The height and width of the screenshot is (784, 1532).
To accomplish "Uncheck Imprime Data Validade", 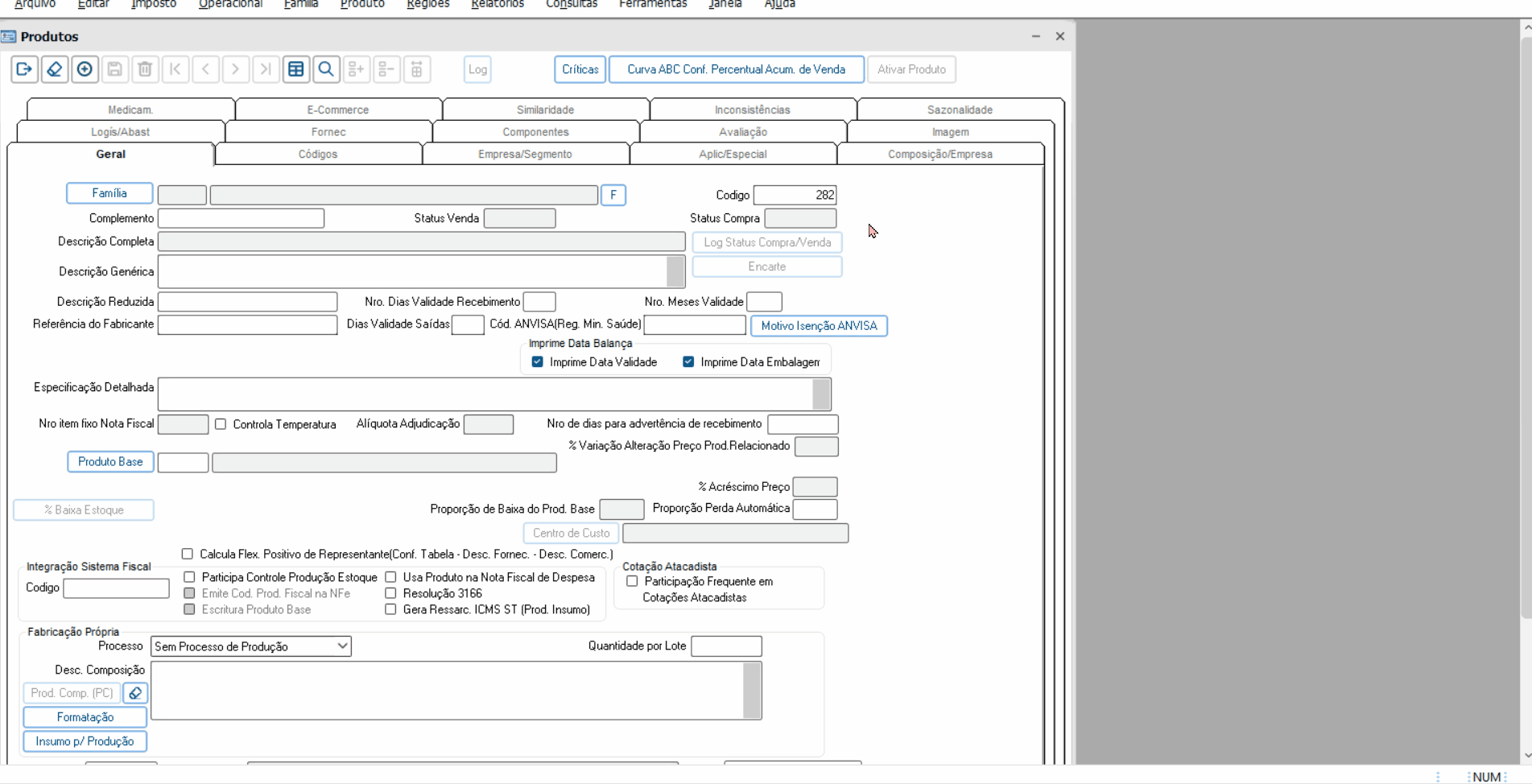I will 538,362.
